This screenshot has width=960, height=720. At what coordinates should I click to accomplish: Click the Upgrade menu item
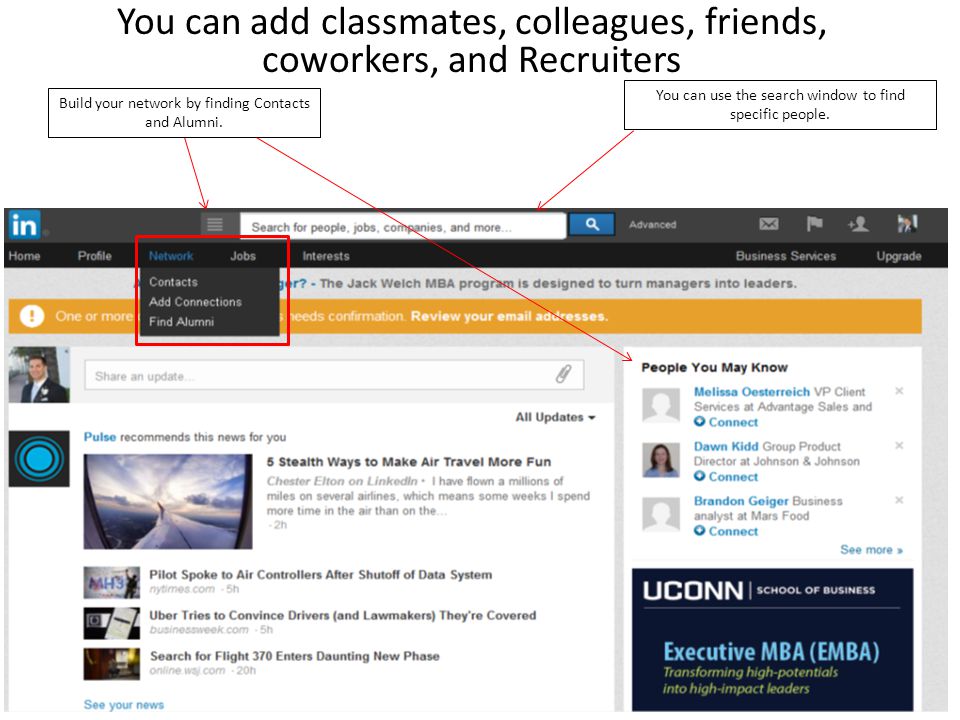point(899,256)
